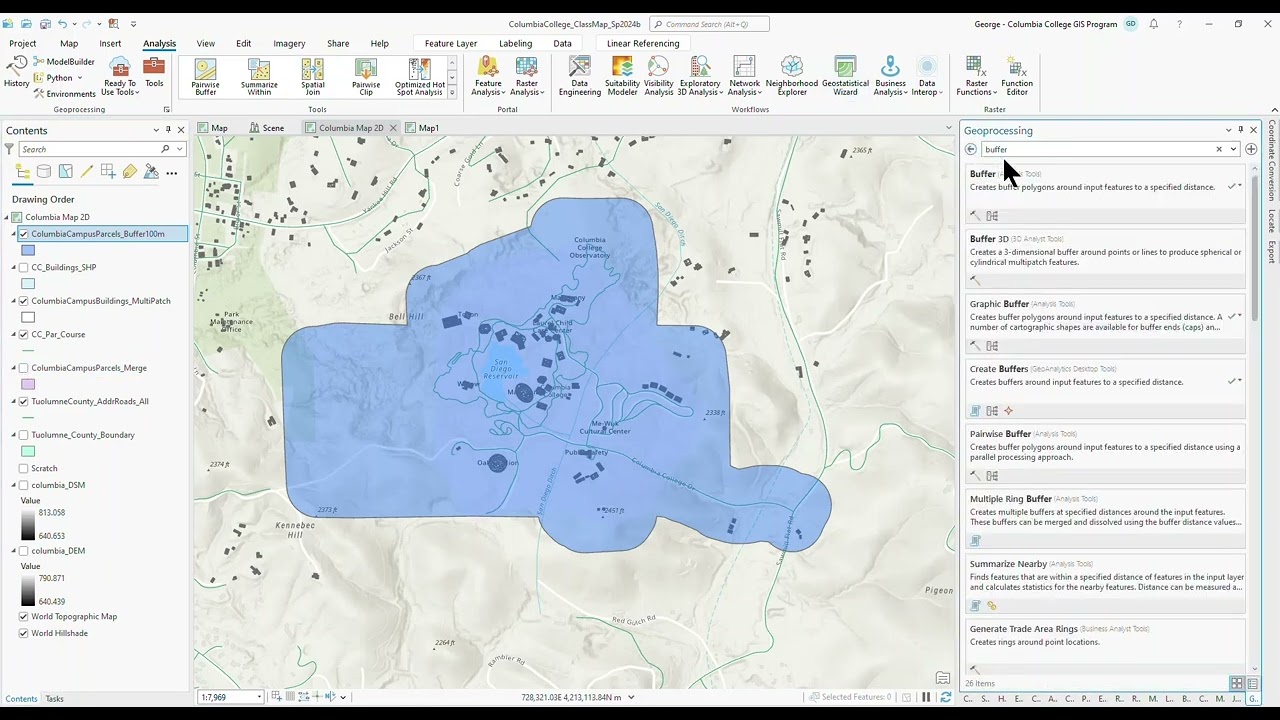Open the map scale dropdown
The width and height of the screenshot is (1280, 720).
(259, 697)
